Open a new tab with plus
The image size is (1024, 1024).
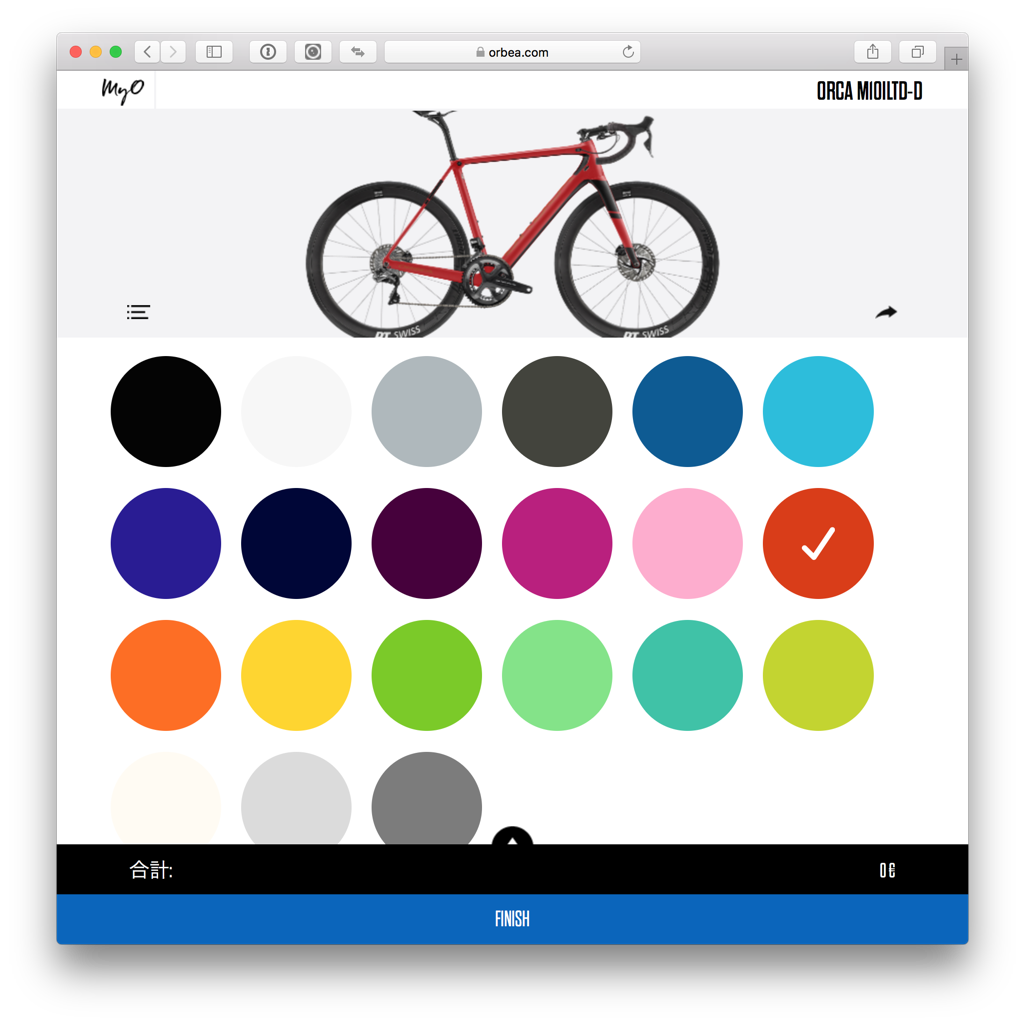(x=956, y=60)
